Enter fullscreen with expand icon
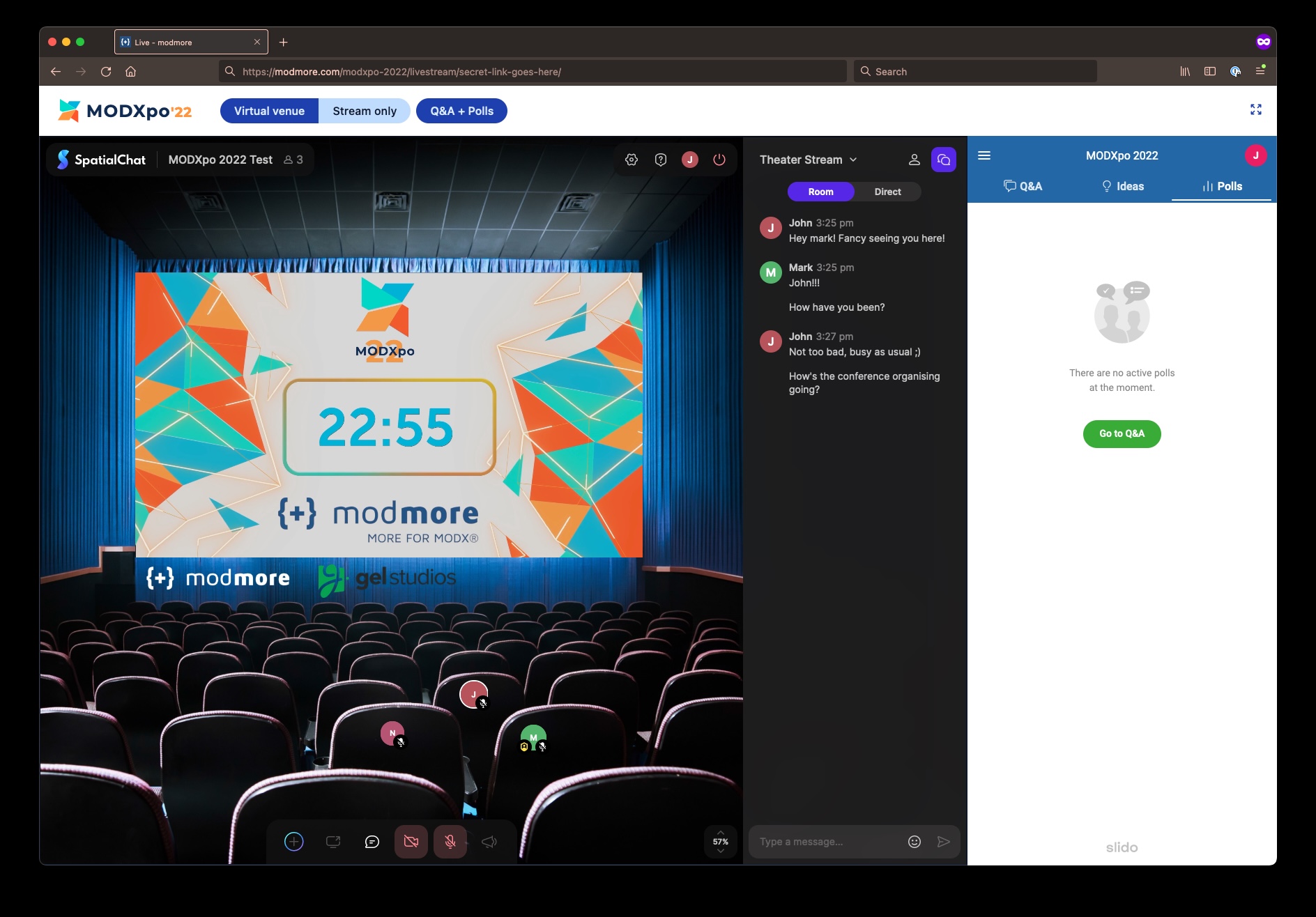The image size is (1316, 917). click(1256, 109)
